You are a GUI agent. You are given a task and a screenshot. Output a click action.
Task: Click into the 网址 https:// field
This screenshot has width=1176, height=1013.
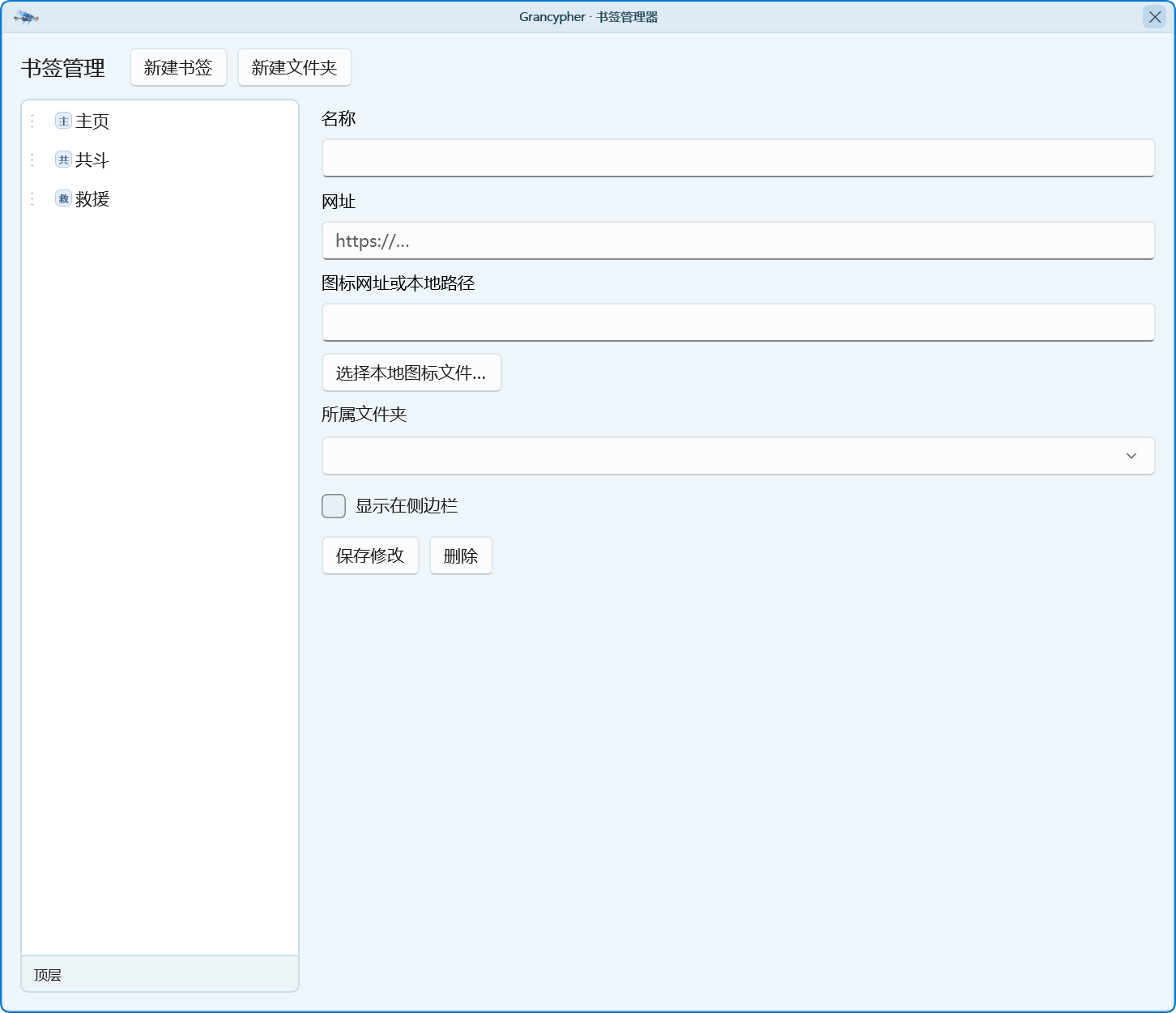(x=738, y=240)
